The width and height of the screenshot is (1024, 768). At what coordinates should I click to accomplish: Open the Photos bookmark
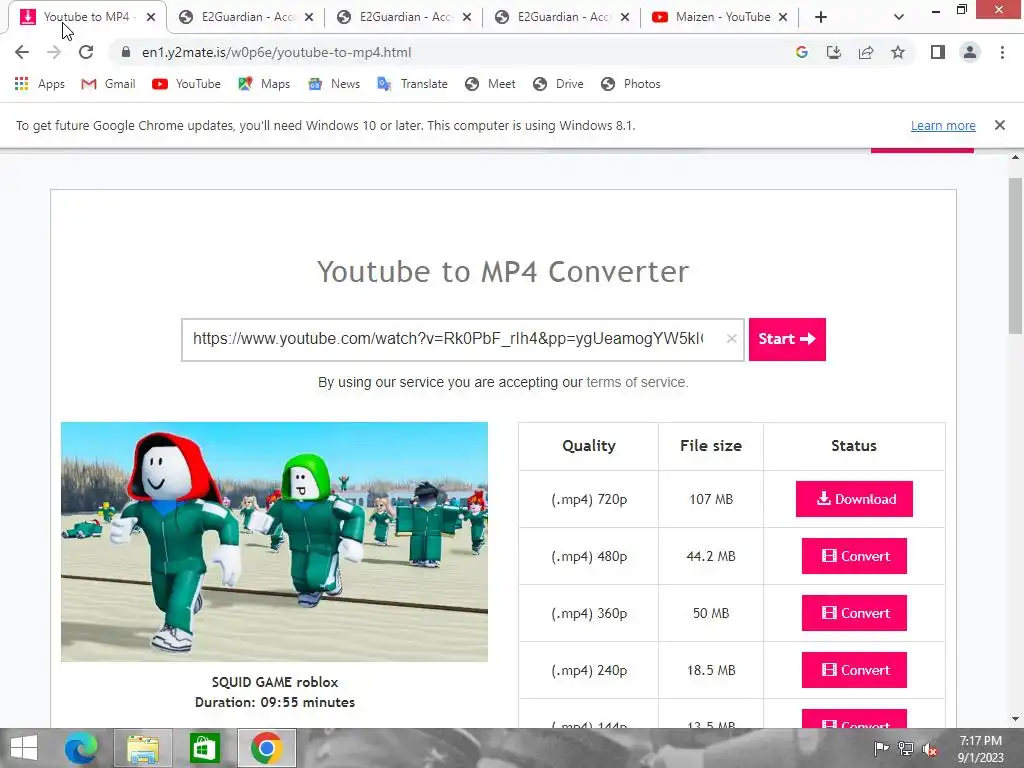[630, 84]
